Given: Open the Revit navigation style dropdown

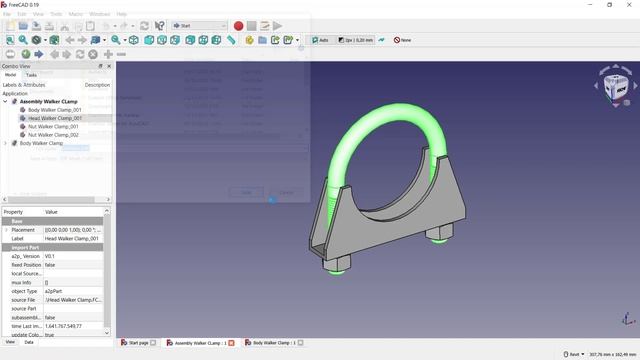Looking at the screenshot, I should click(x=573, y=354).
